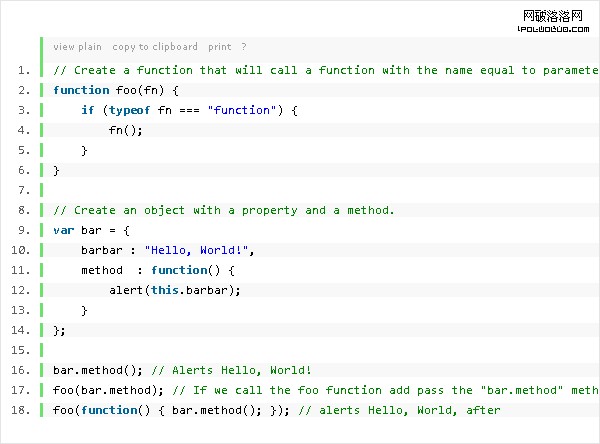Screen dimensions: 600x444
Task: Click line number 1 in the gutter
Action: (23, 70)
